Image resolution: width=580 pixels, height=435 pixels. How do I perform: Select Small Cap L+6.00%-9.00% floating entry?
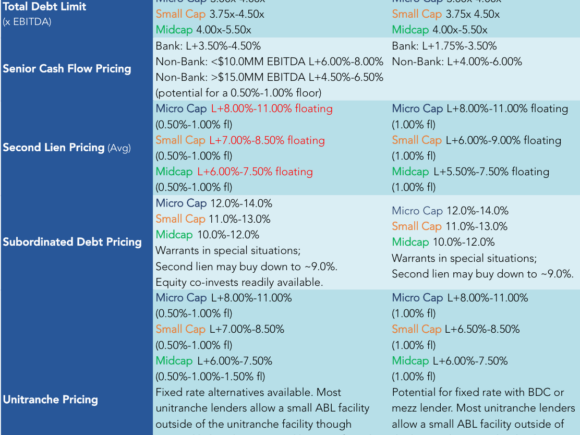coord(477,140)
